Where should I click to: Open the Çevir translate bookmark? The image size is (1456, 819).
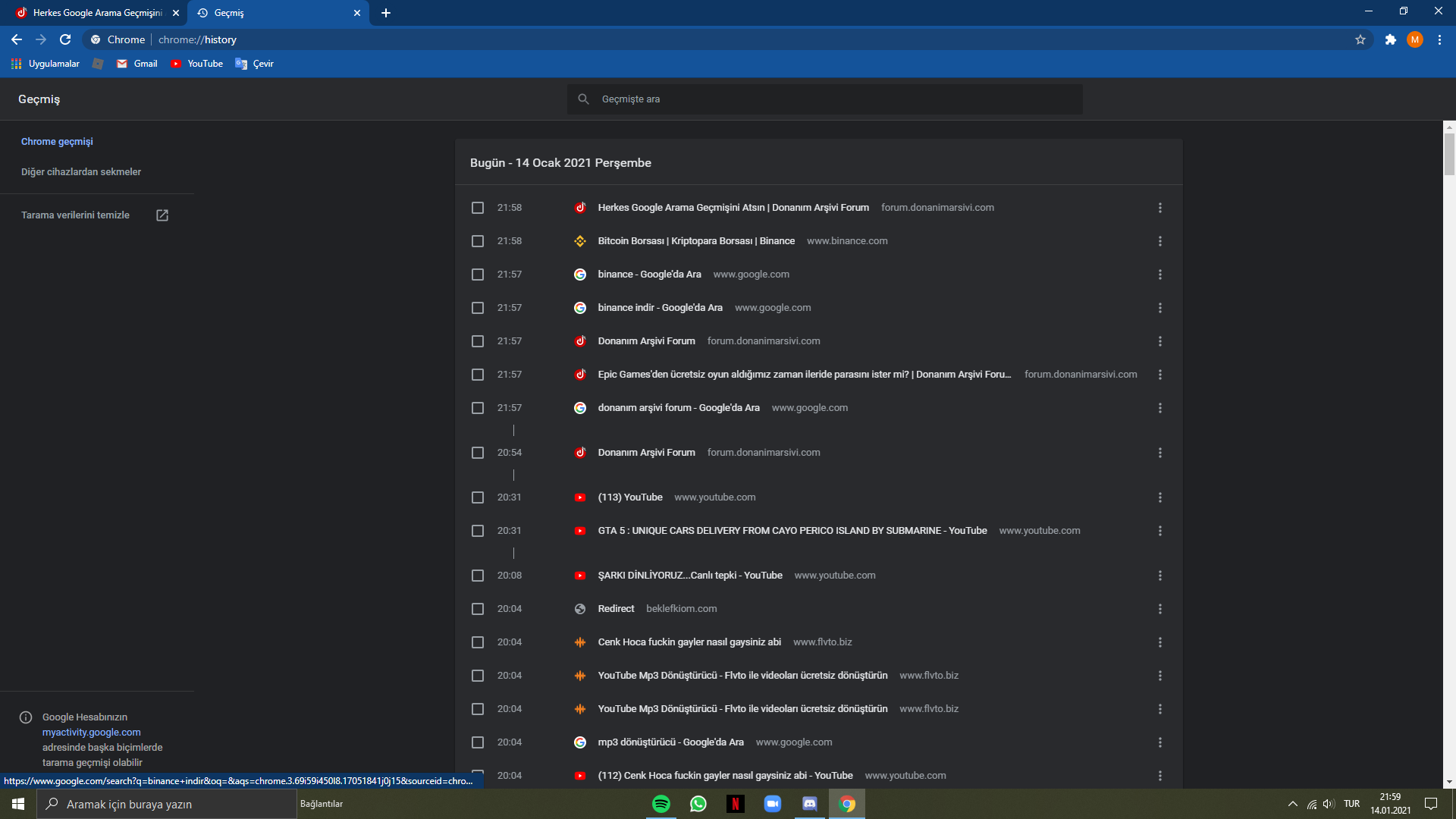[255, 64]
